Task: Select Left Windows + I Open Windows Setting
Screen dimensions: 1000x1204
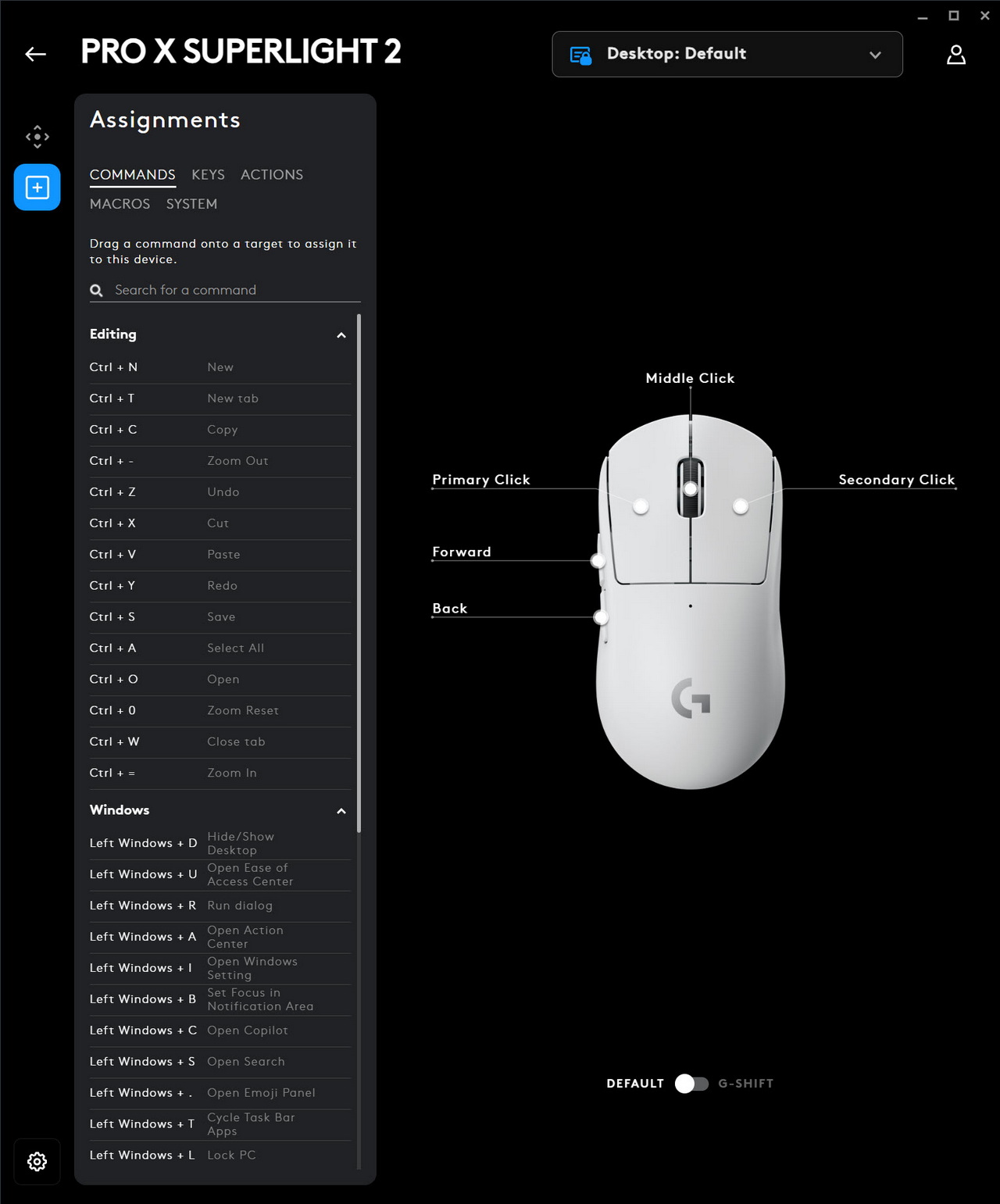Action: 220,969
